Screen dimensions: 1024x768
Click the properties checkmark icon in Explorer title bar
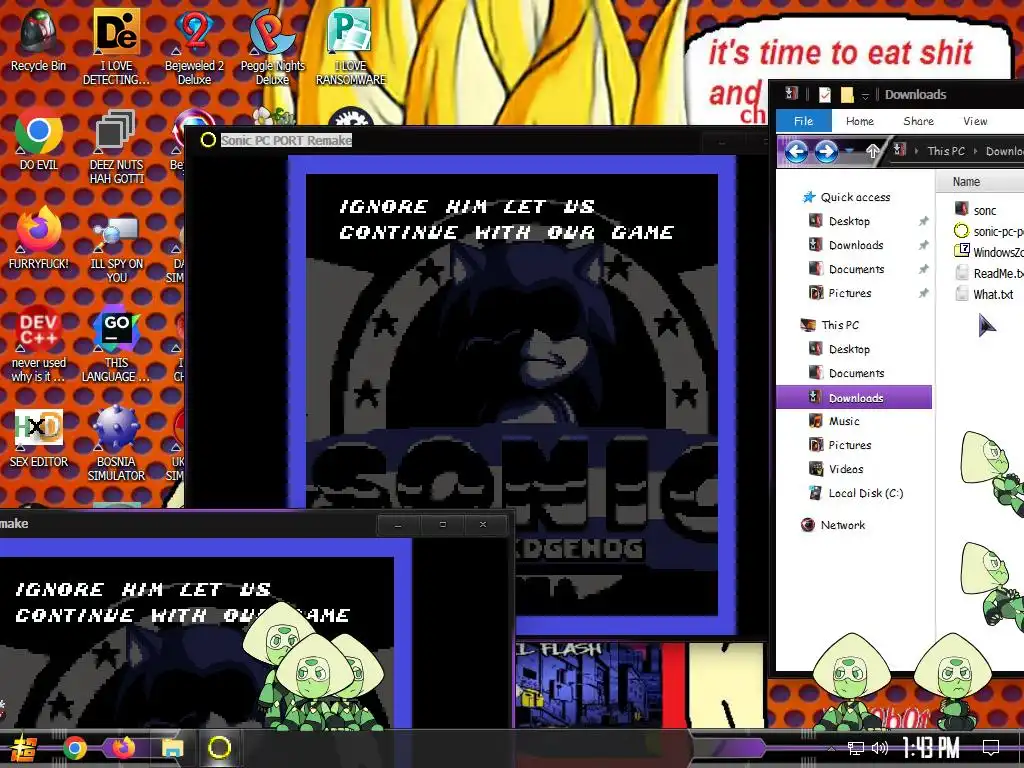point(825,95)
